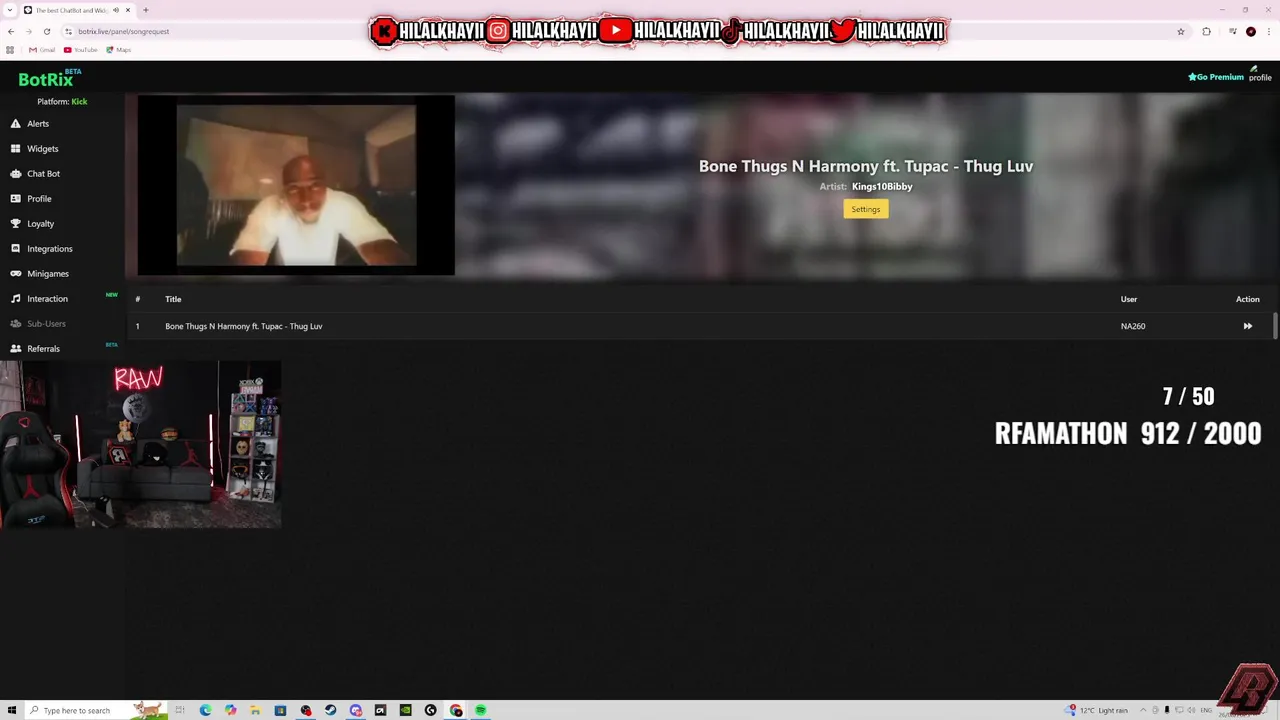Image resolution: width=1280 pixels, height=720 pixels.
Task: Open the profile icon at the top right
Action: pos(1260,74)
